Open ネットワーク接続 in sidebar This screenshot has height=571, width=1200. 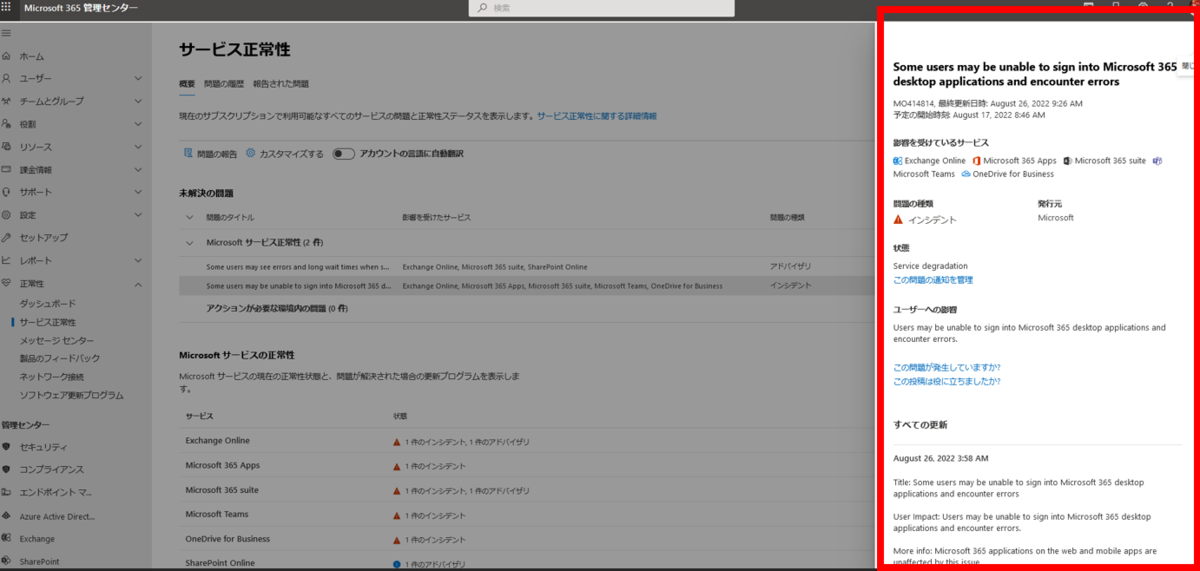coord(52,376)
